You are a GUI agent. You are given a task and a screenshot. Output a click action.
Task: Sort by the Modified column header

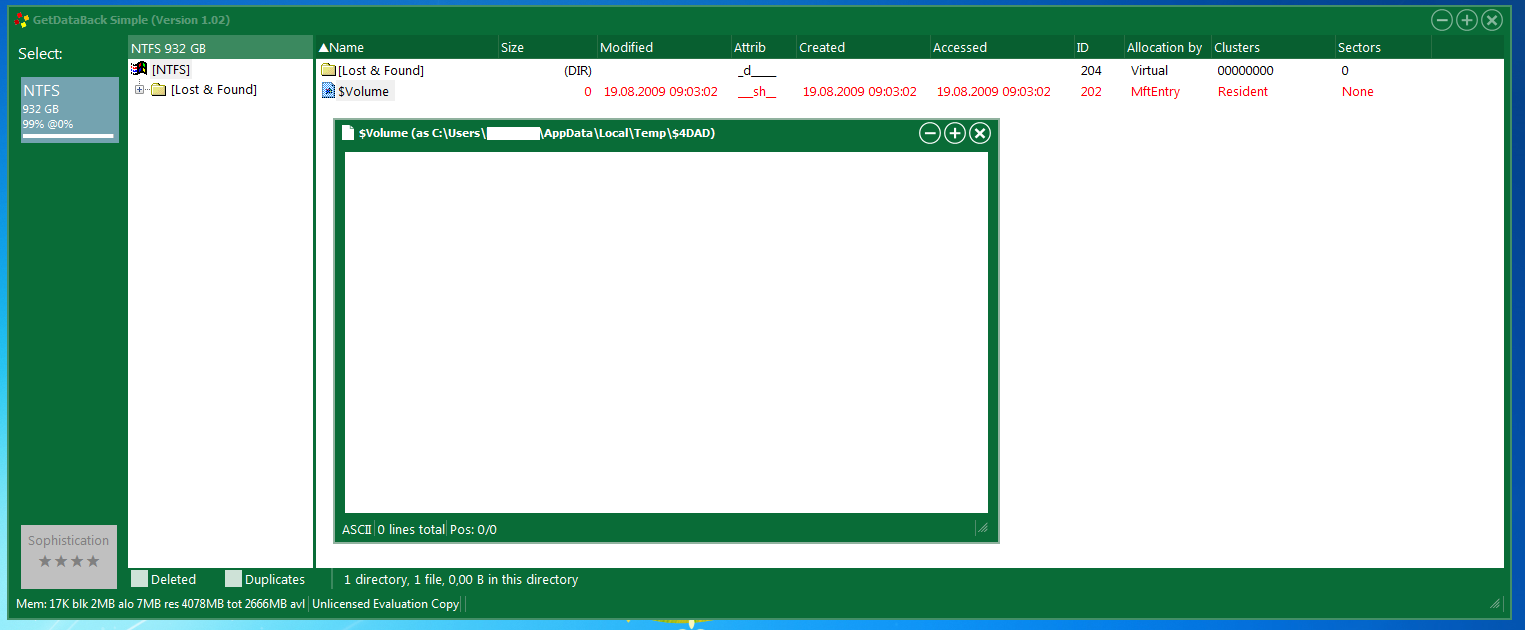pyautogui.click(x=664, y=47)
